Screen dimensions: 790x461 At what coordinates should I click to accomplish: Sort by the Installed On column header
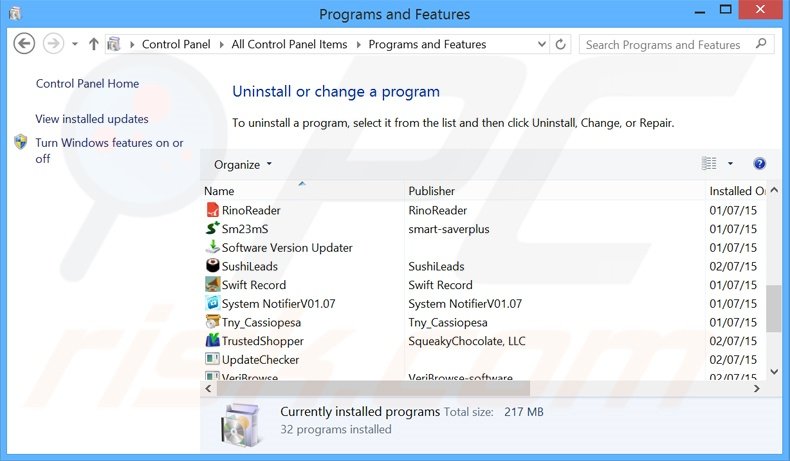(x=737, y=191)
